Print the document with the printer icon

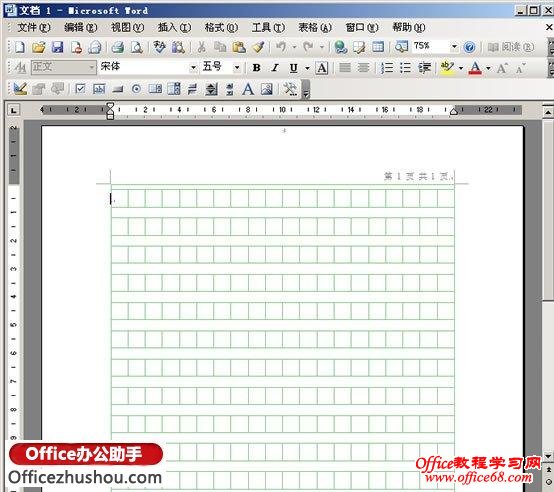[118, 47]
